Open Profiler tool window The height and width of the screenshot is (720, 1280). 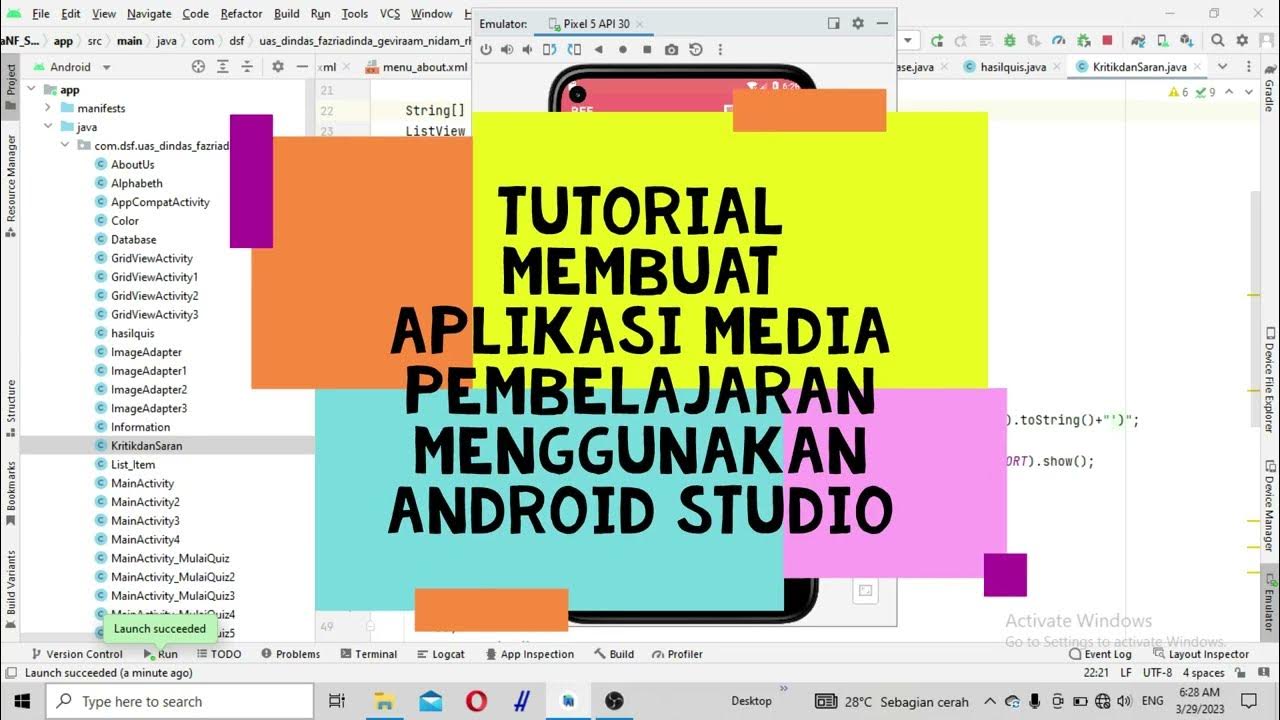coord(677,654)
